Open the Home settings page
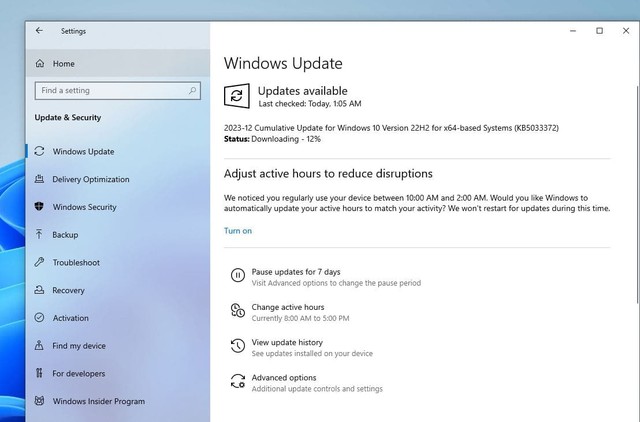640x422 pixels. (118, 63)
